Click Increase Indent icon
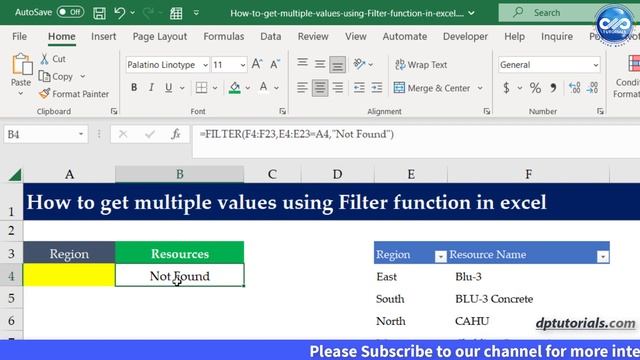The image size is (640, 360). 376,87
